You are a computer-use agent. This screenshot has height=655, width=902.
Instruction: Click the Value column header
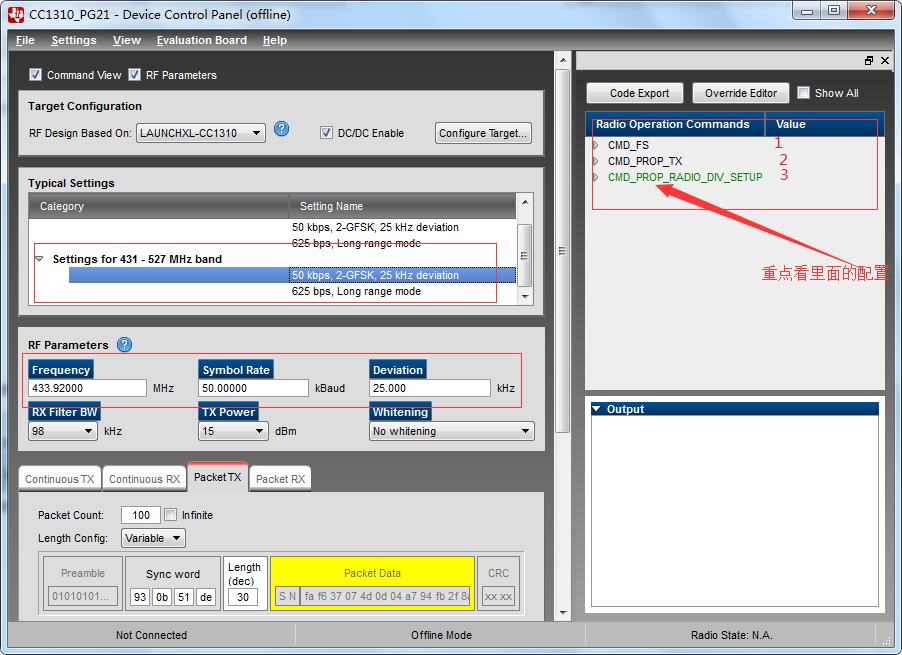(824, 124)
